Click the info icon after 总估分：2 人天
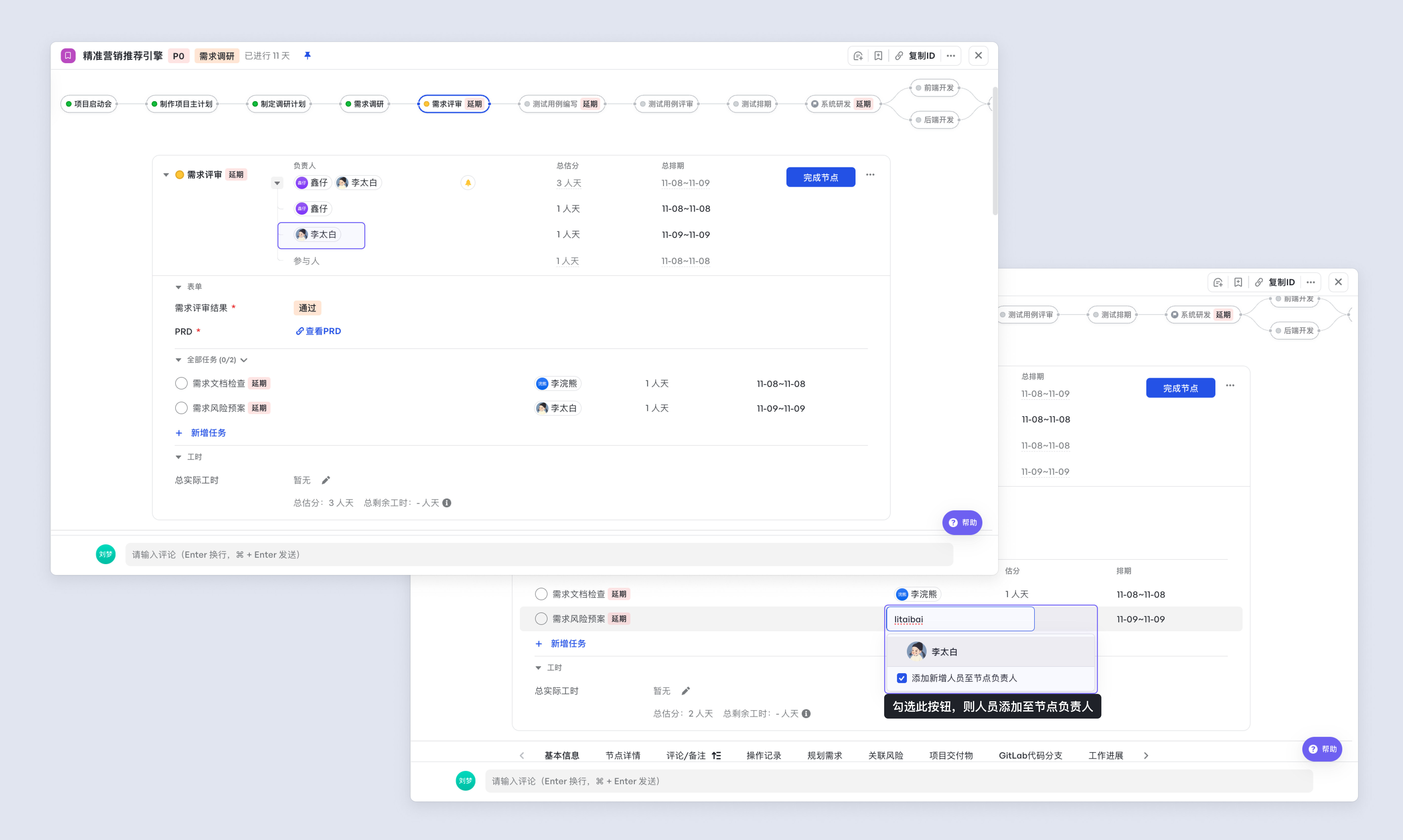The height and width of the screenshot is (840, 1403). (806, 713)
